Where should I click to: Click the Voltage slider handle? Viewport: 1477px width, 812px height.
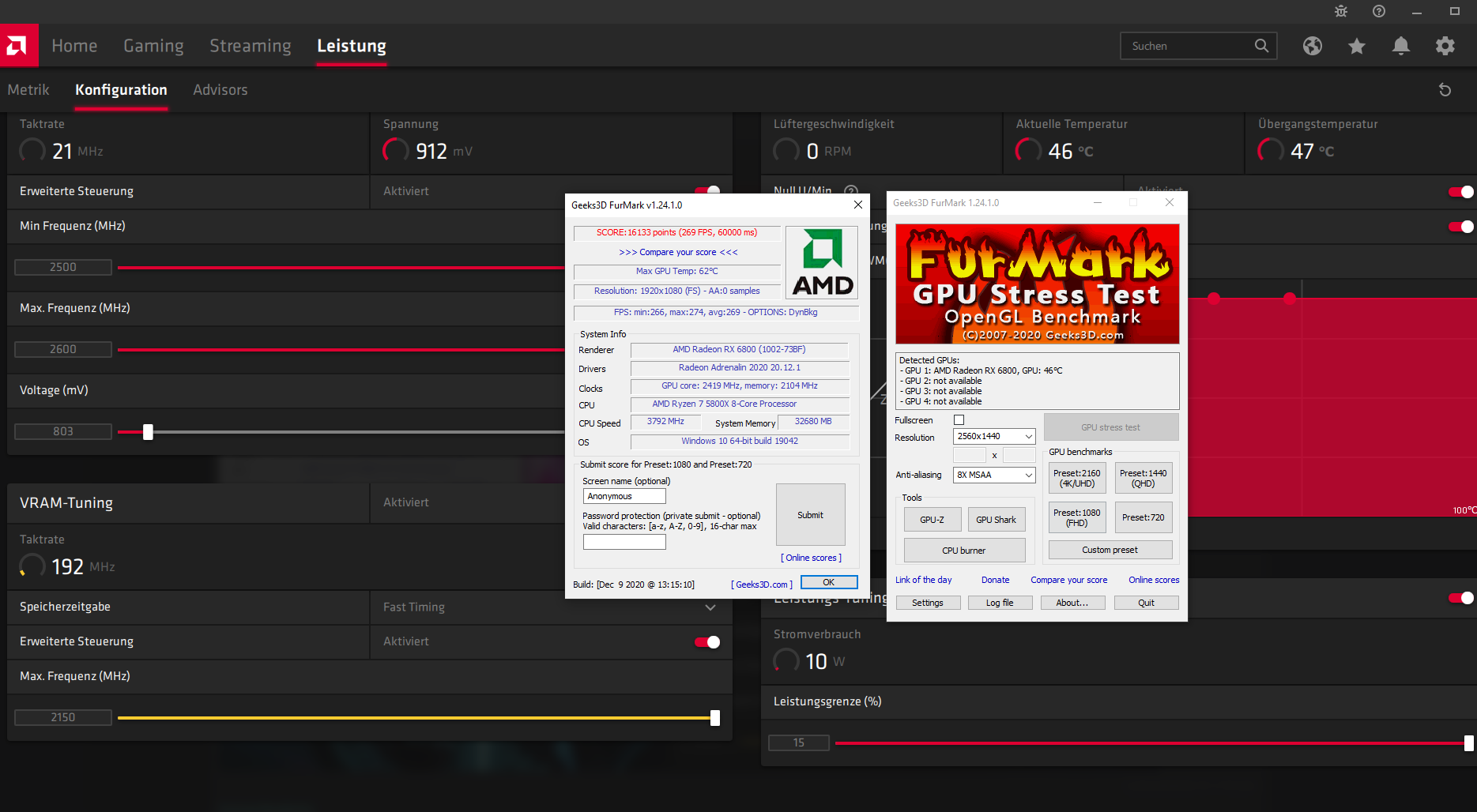pyautogui.click(x=148, y=432)
